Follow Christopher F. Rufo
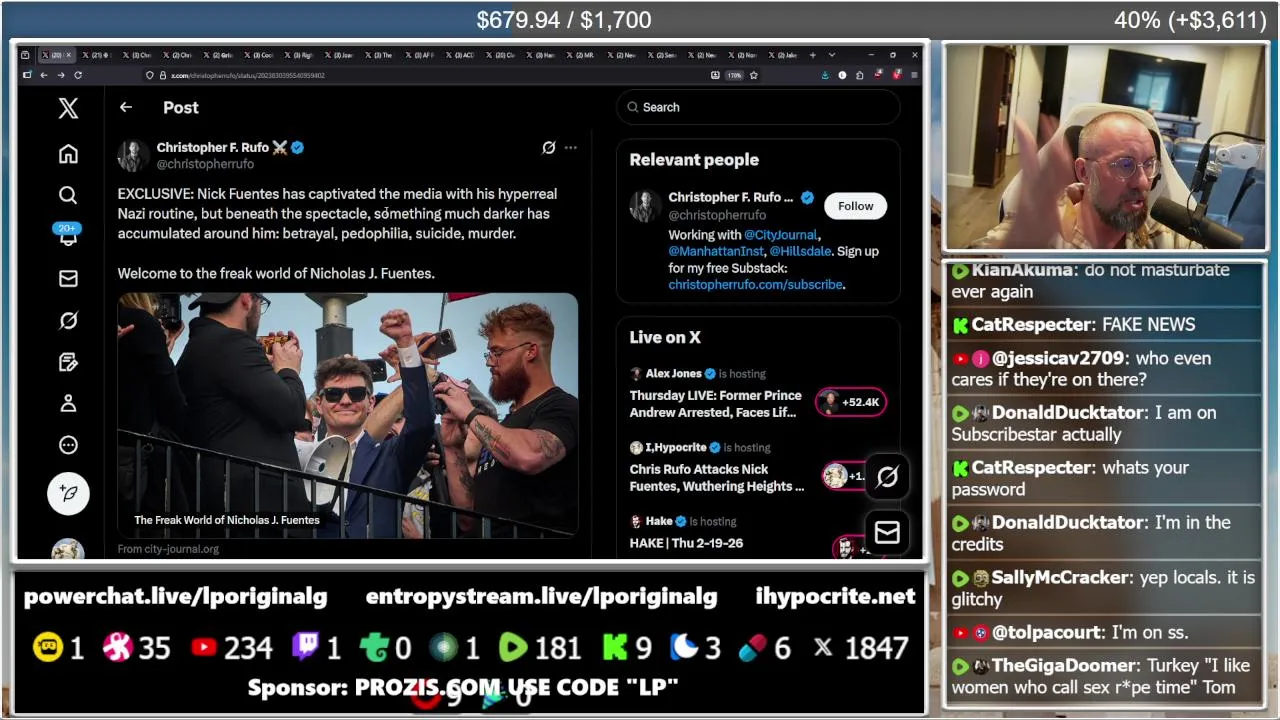This screenshot has width=1280, height=720. [855, 206]
